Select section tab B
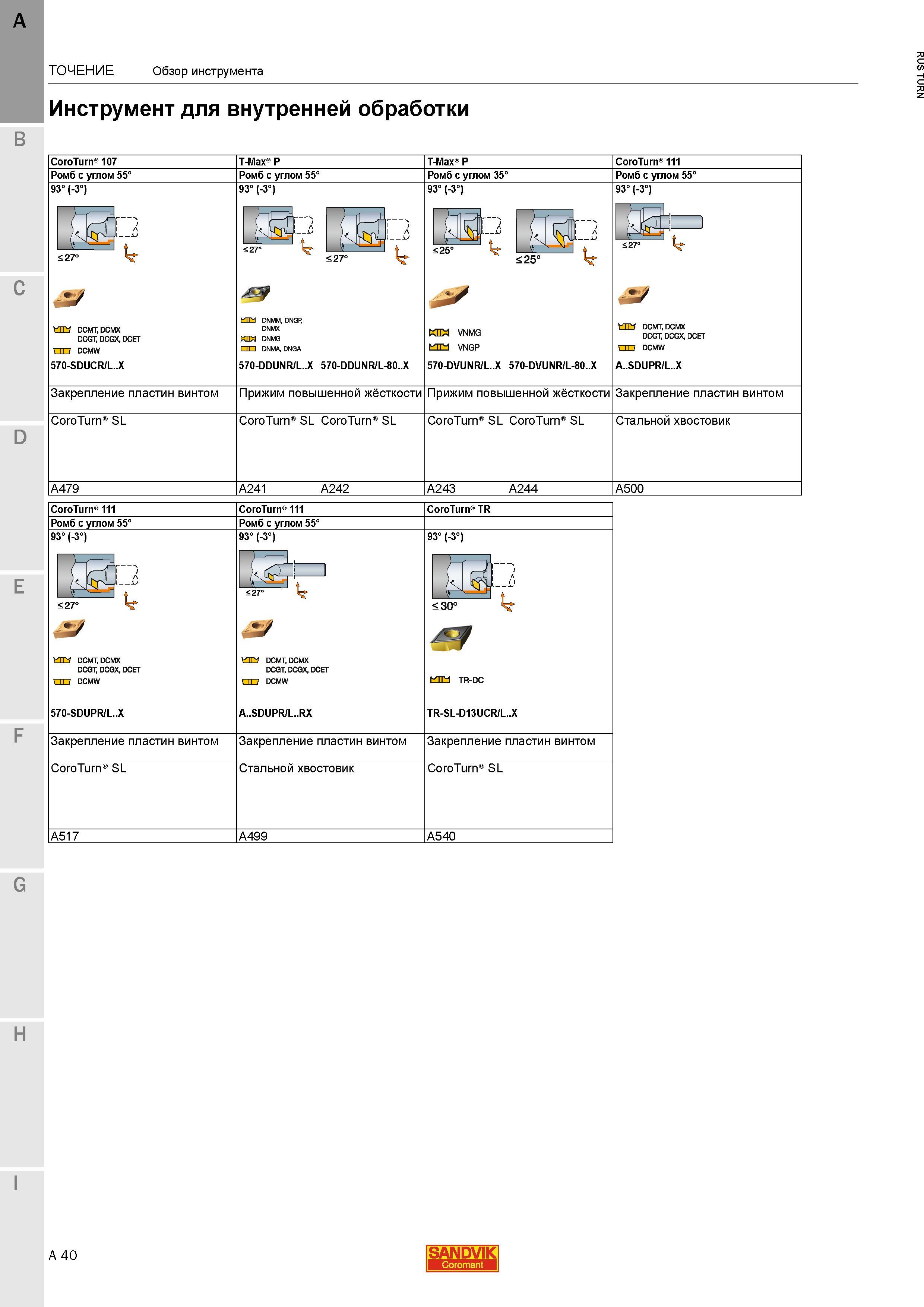The image size is (924, 1307). coord(22,199)
